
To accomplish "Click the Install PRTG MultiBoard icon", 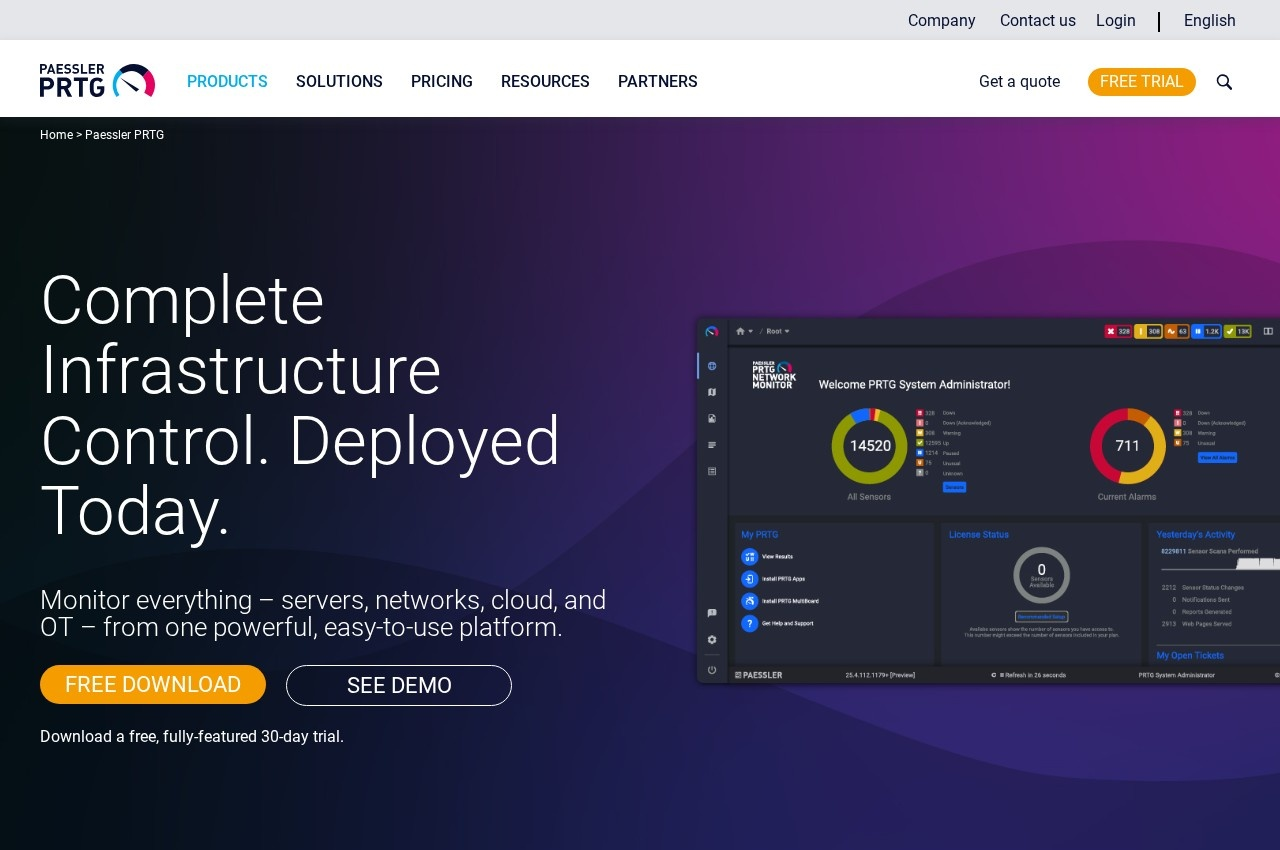I will click(750, 601).
